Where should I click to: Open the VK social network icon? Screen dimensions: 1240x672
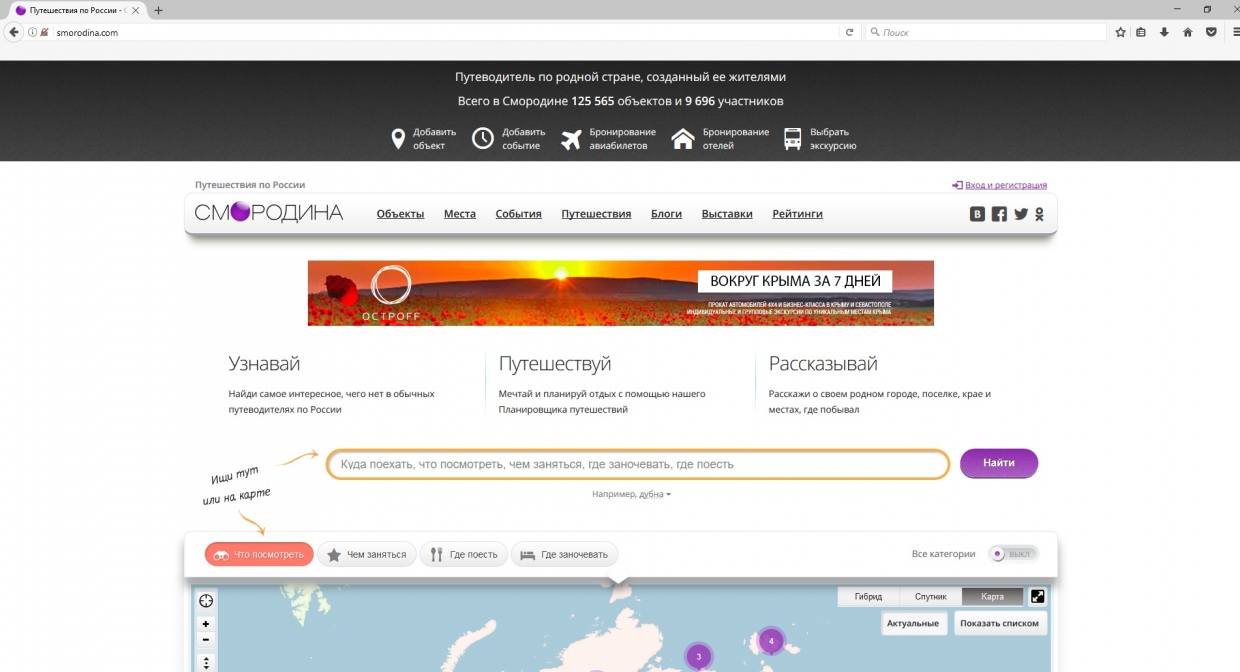978,214
